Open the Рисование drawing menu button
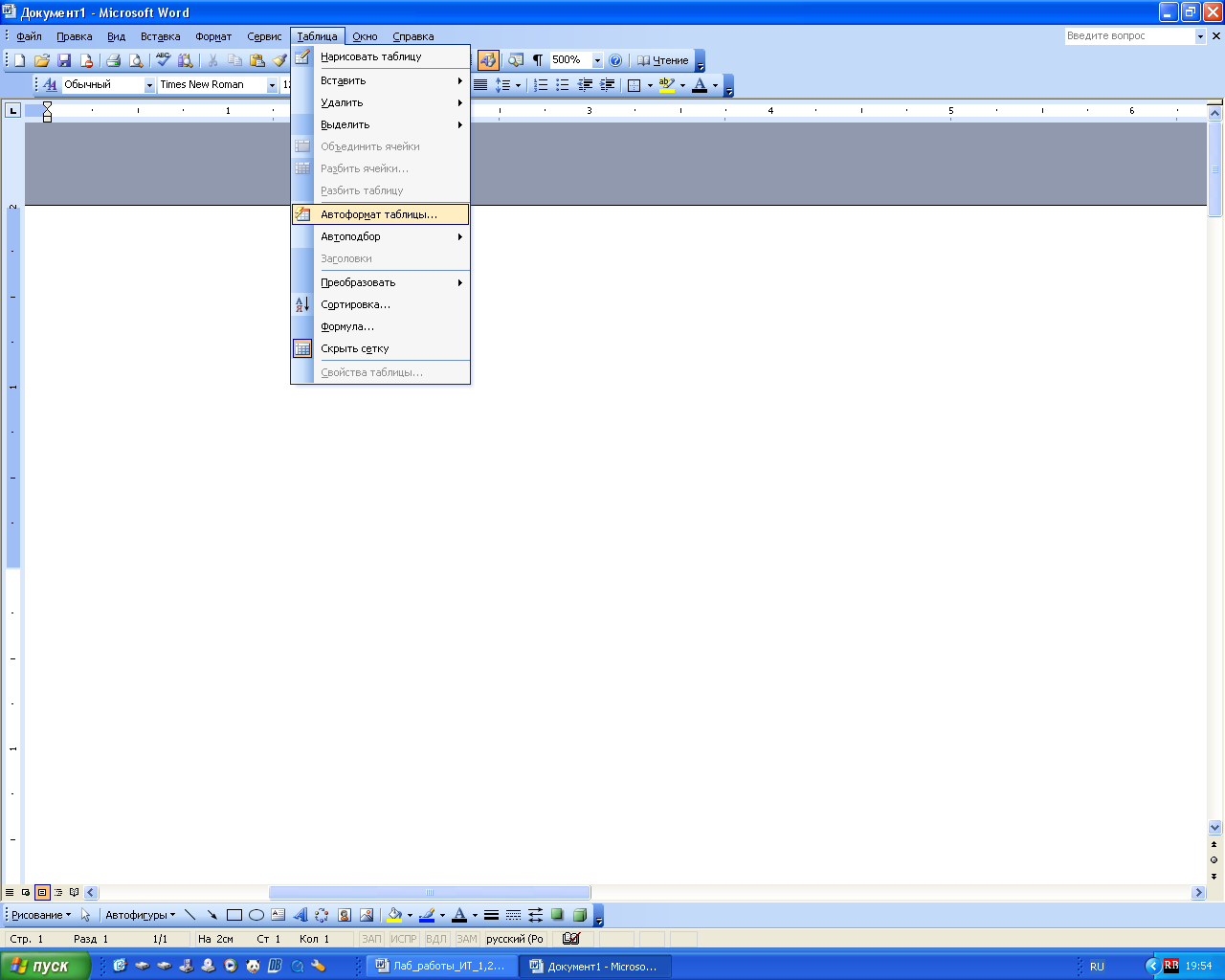 pos(41,915)
